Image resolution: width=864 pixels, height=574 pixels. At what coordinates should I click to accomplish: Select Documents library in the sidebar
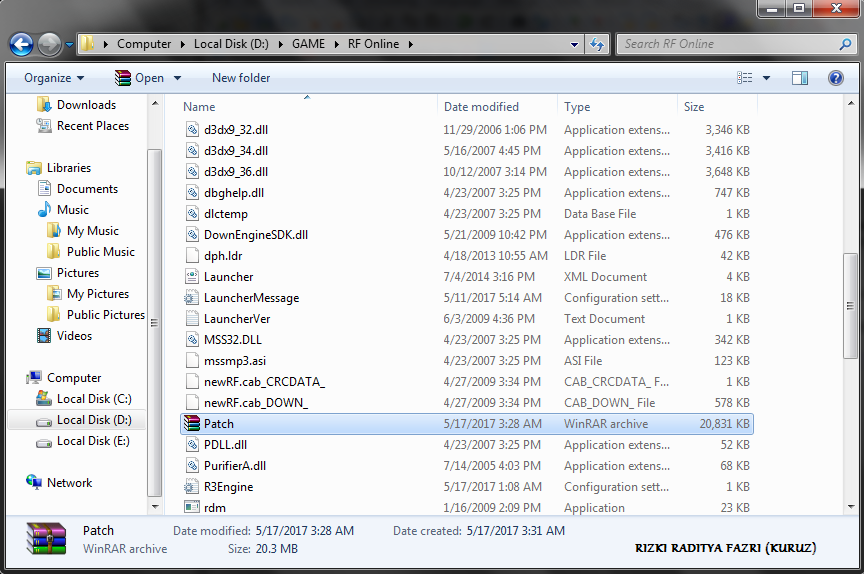(87, 189)
